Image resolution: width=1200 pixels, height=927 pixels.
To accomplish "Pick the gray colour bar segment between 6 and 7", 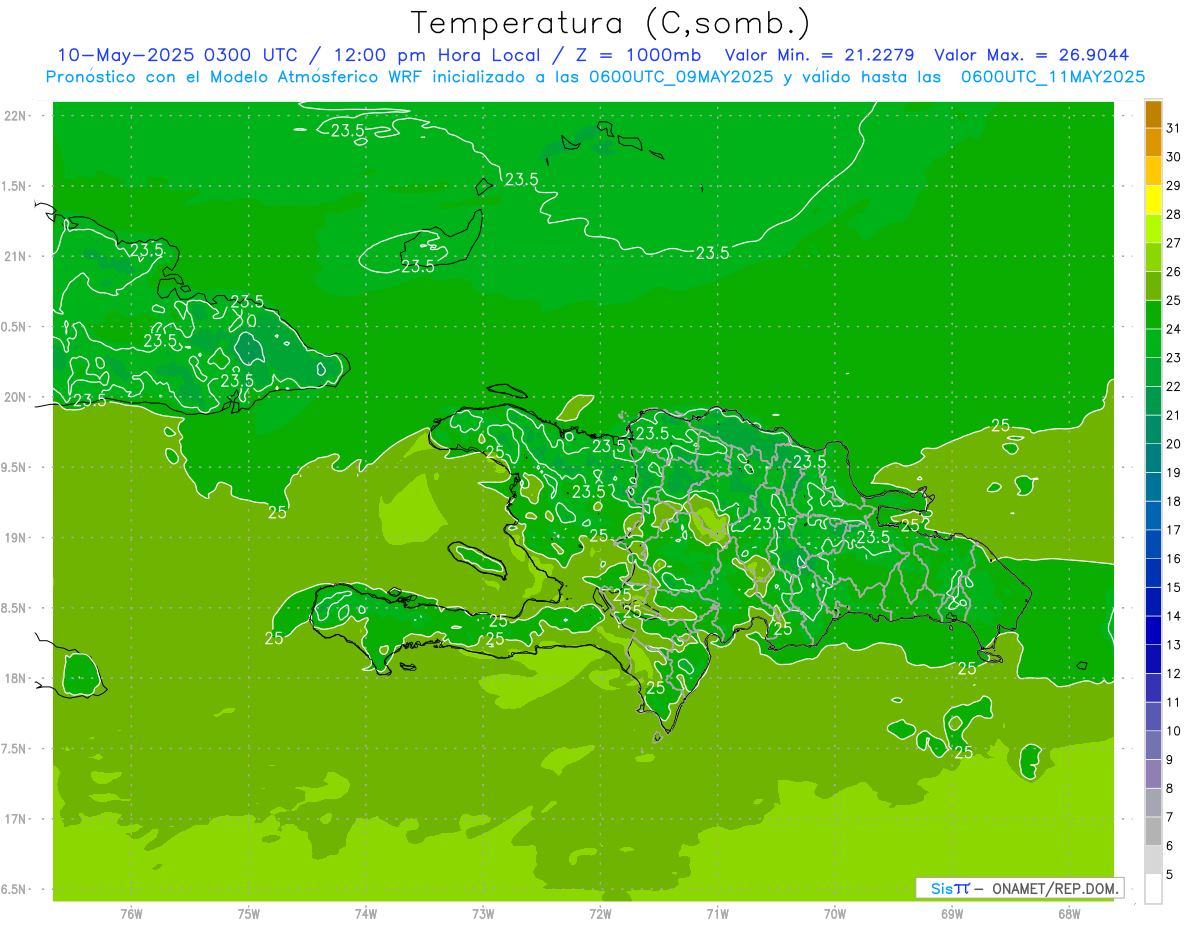I will pyautogui.click(x=1153, y=832).
